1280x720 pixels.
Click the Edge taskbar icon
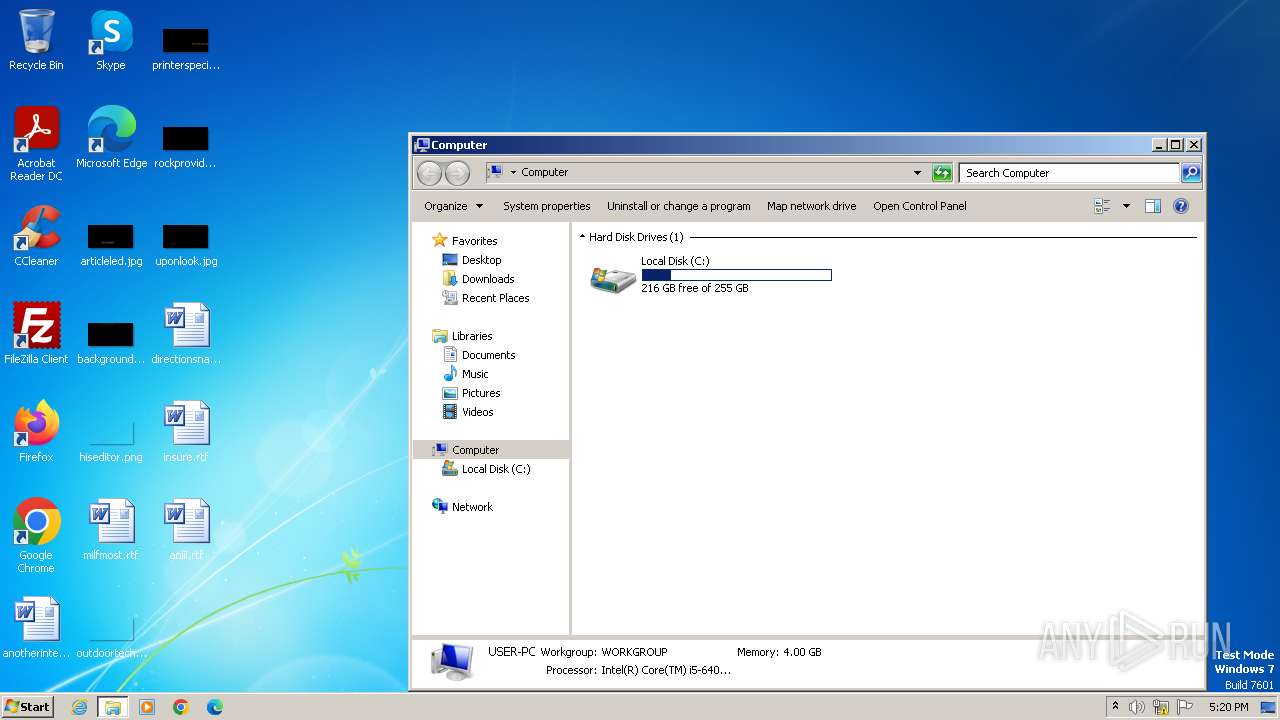[214, 707]
